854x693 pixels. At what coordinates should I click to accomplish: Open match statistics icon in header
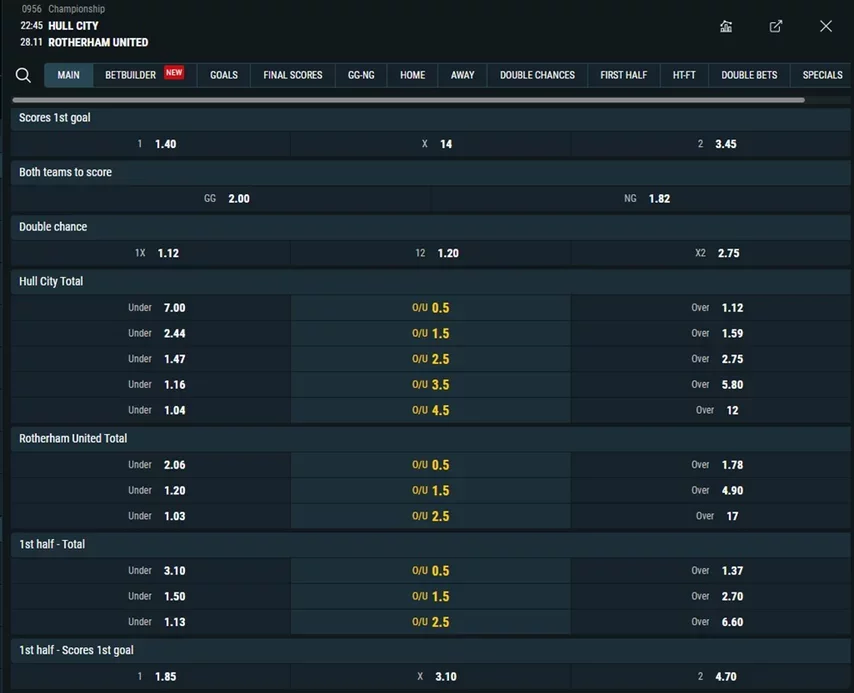(725, 26)
